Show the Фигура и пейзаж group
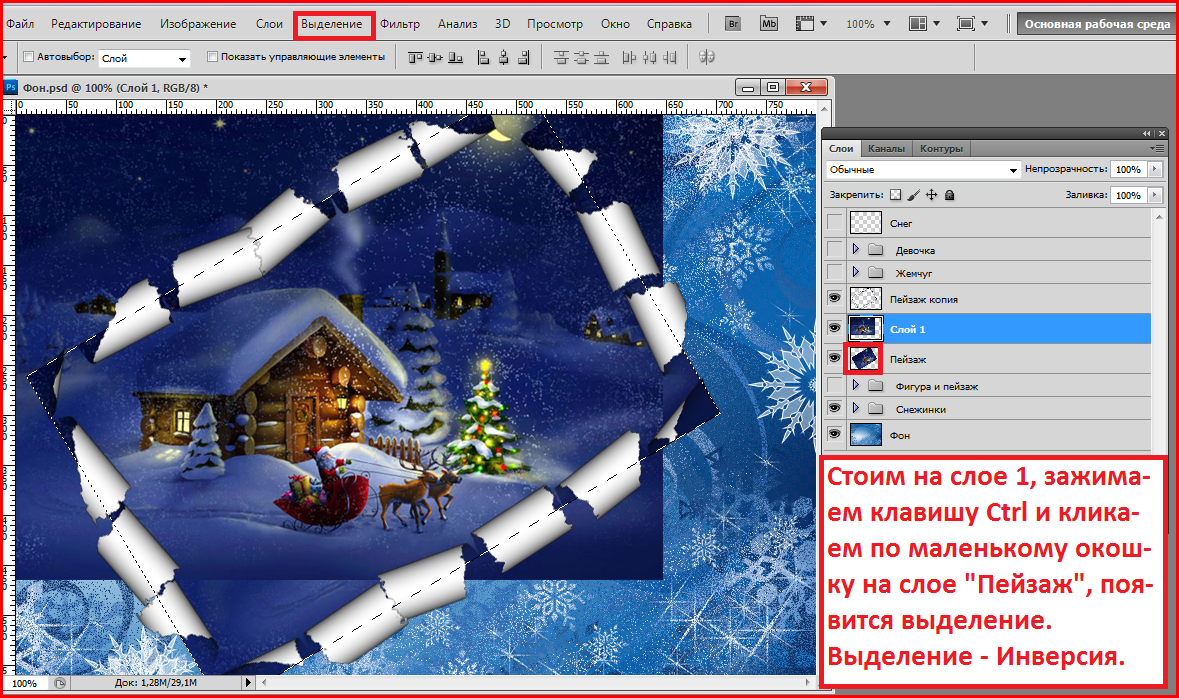 [835, 385]
